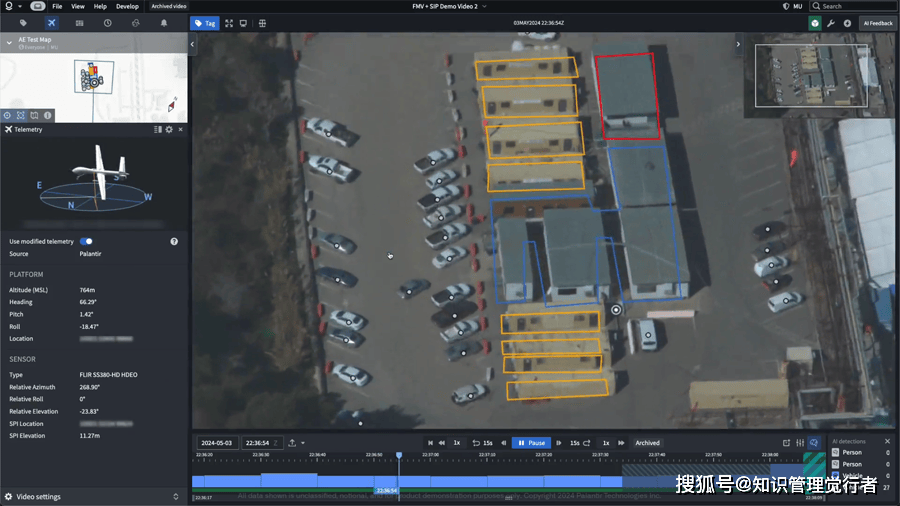Click the timeline playhead marker
The width and height of the screenshot is (900, 506).
click(x=399, y=455)
